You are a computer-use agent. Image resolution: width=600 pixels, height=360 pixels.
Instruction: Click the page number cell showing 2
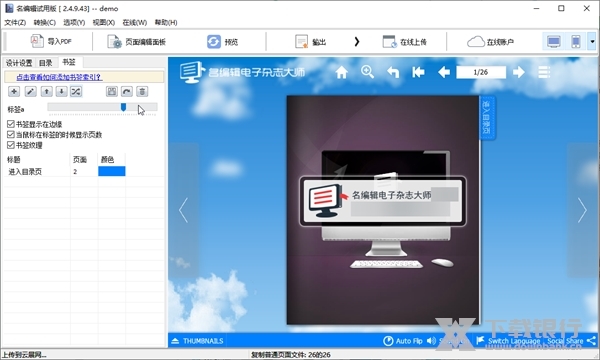tap(84, 171)
